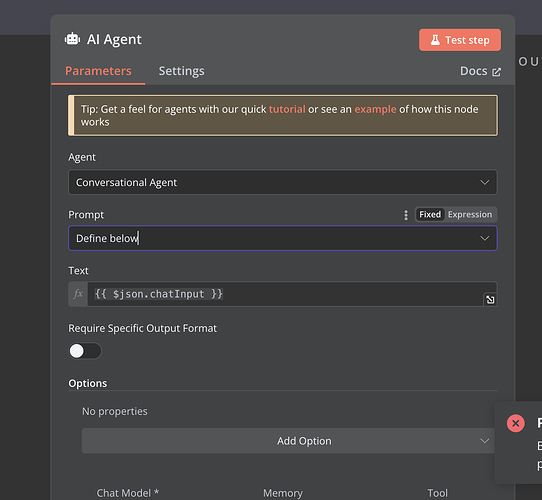Screen dimensions: 542x500
Task: Switch Prompt mode to Fixed
Action: click(430, 214)
